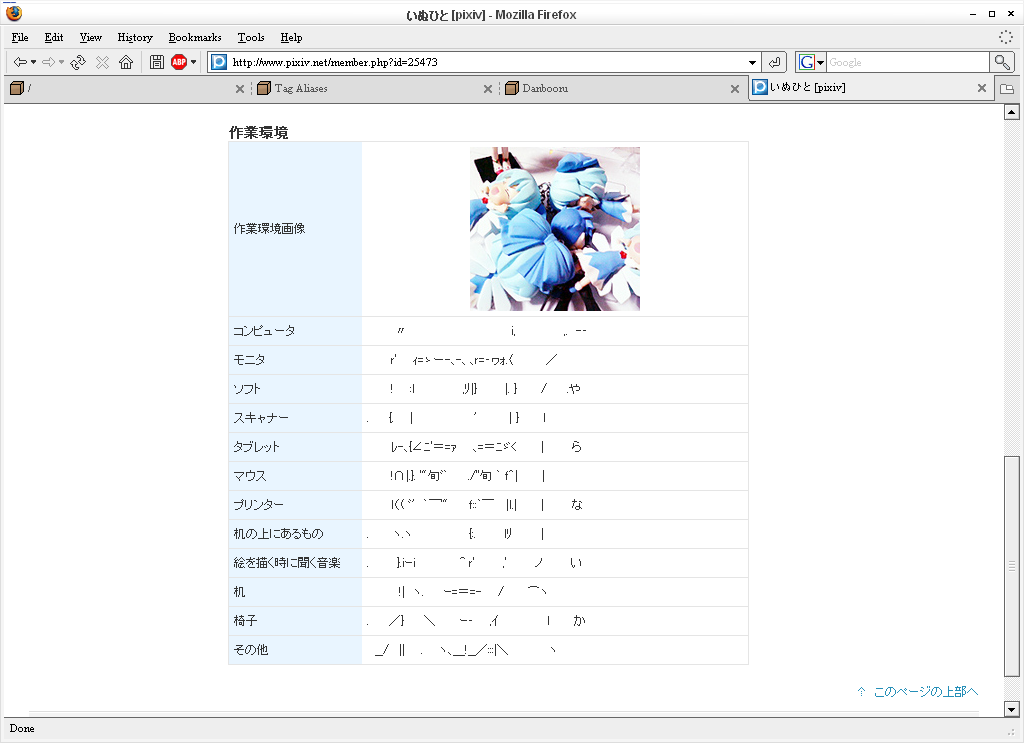Click the workspace photo in the 作業環境画像 row
Viewport: 1024px width, 743px height.
[553, 228]
